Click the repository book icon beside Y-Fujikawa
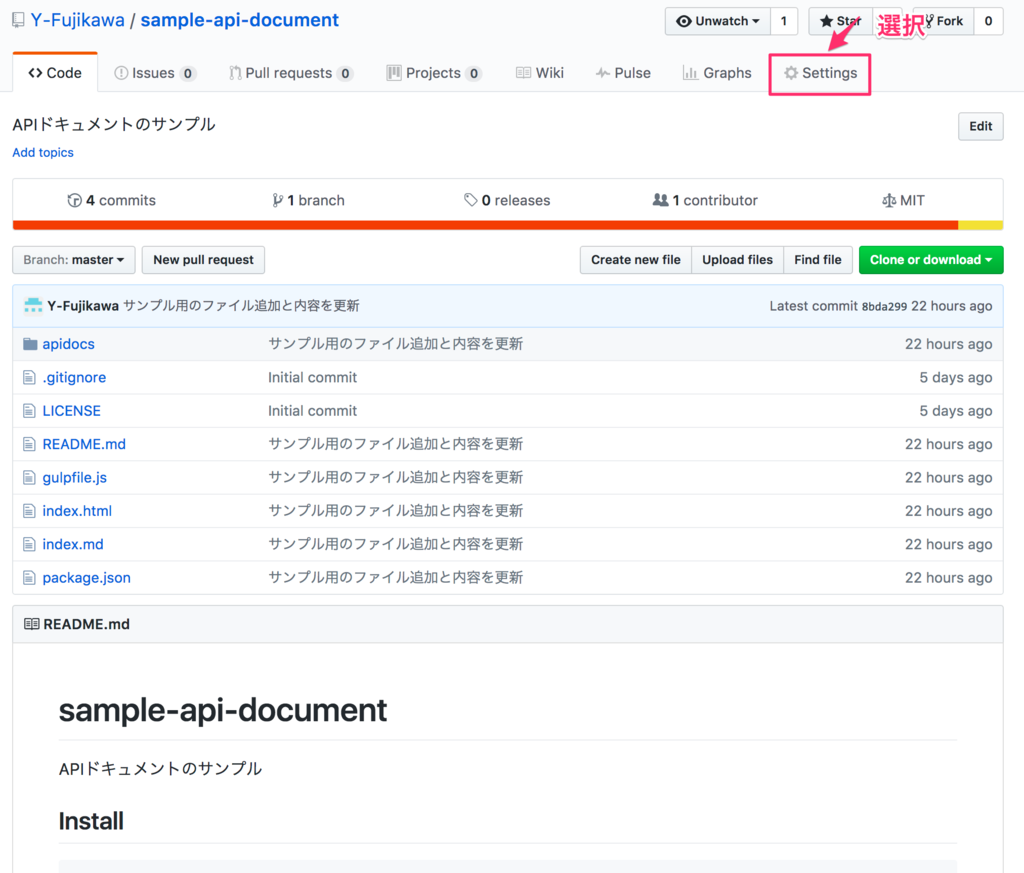Viewport: 1024px width, 873px height. [18, 20]
